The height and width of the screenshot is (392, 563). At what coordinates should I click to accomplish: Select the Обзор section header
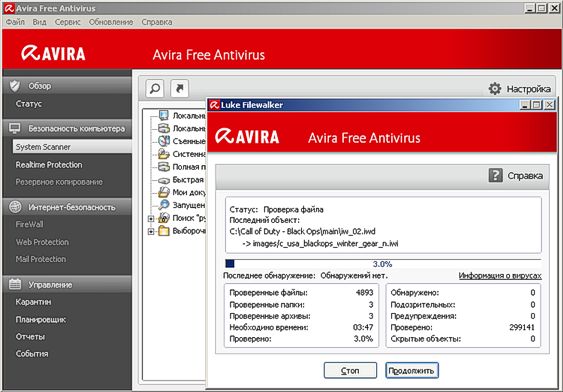67,86
